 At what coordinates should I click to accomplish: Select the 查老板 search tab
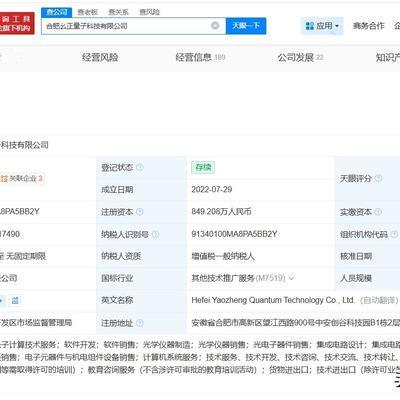[88, 12]
